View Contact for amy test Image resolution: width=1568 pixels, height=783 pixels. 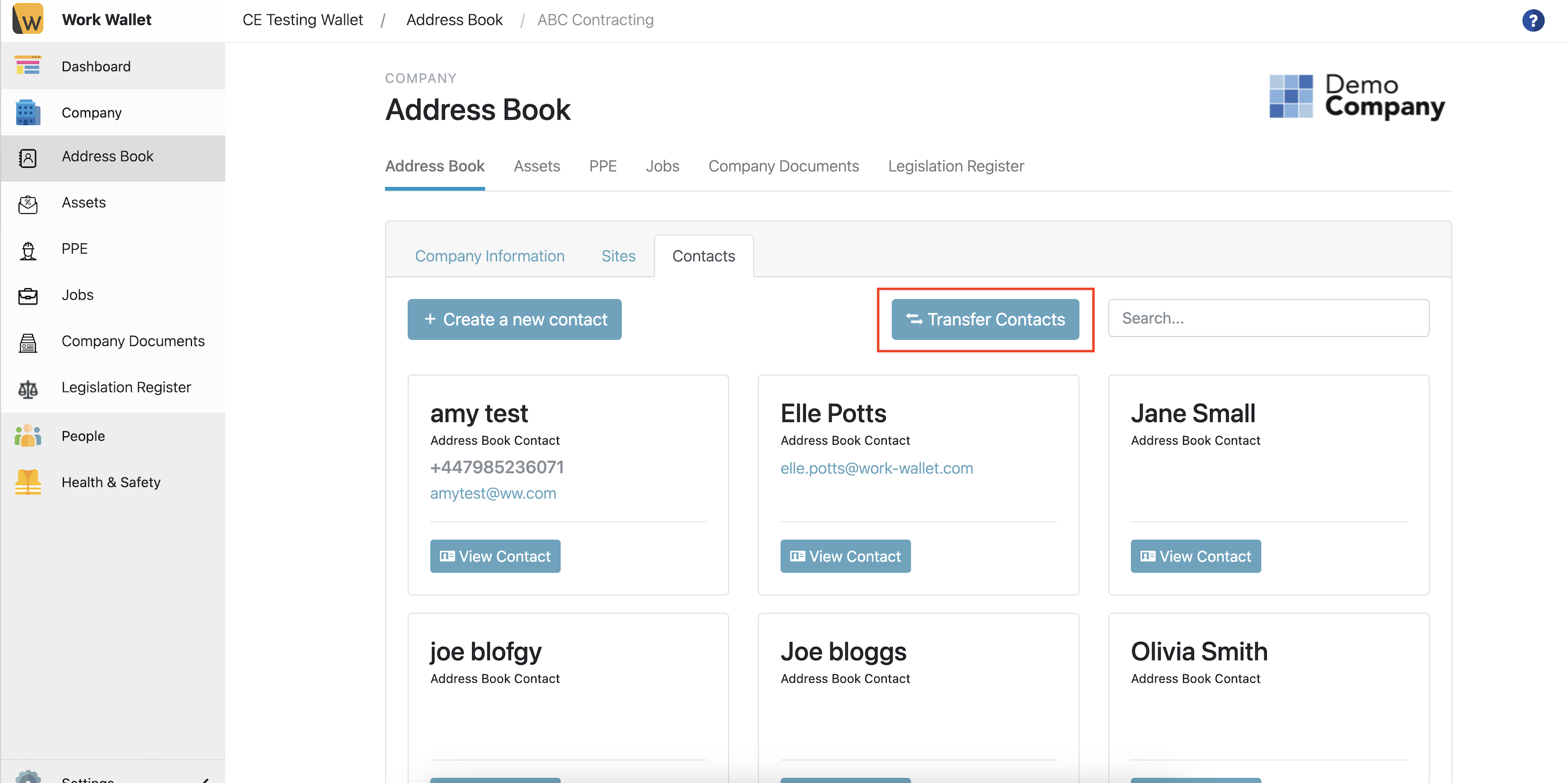tap(495, 556)
